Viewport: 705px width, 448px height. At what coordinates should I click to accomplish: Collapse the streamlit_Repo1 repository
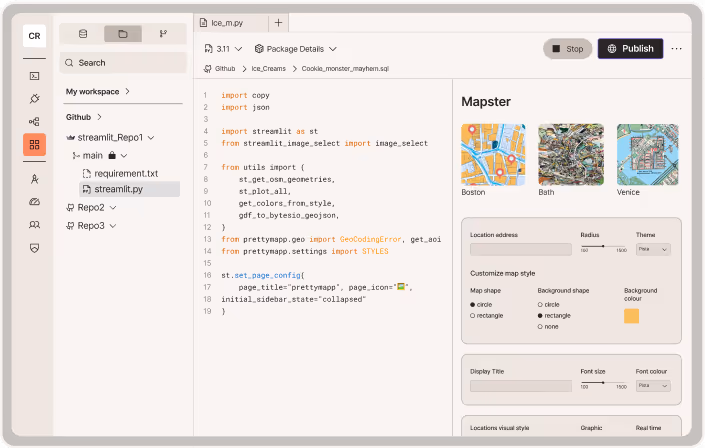point(151,138)
